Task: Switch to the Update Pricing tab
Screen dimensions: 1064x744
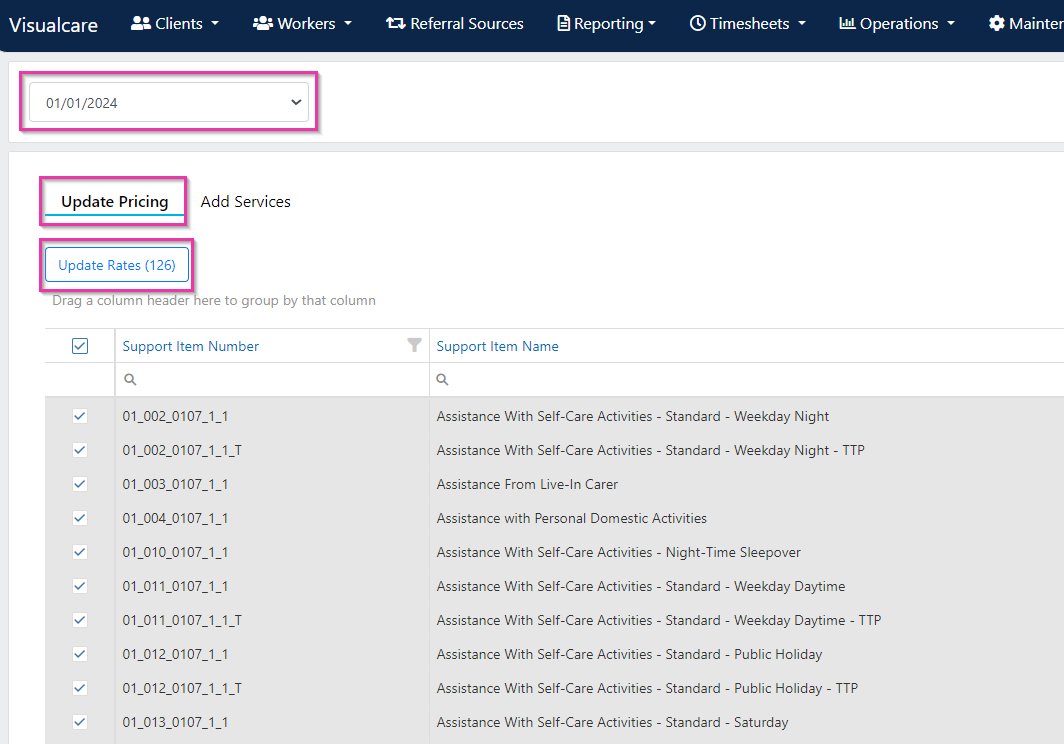Action: click(115, 202)
